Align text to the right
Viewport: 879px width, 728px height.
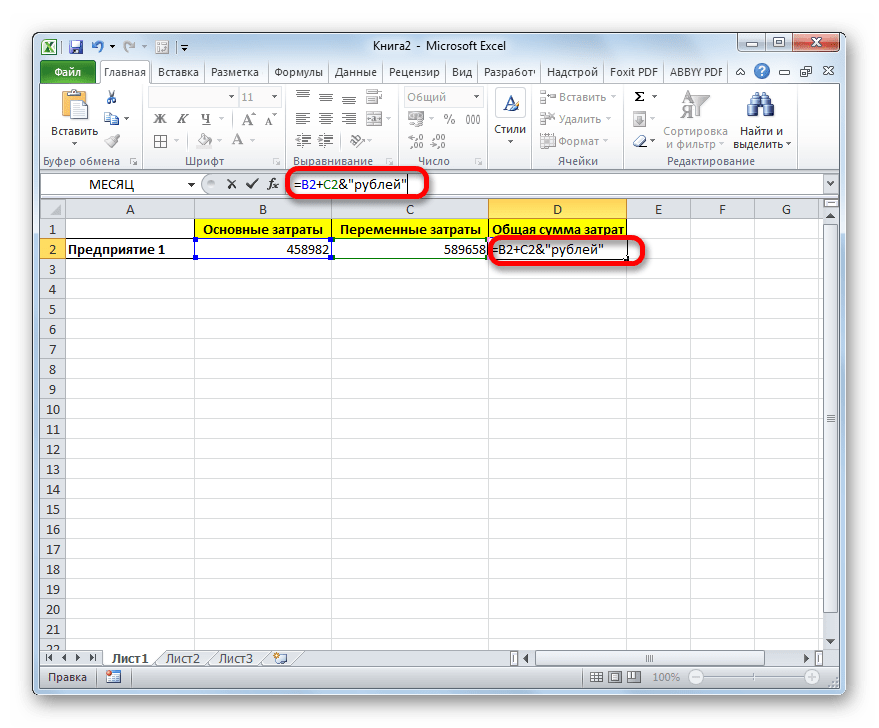[x=349, y=119]
